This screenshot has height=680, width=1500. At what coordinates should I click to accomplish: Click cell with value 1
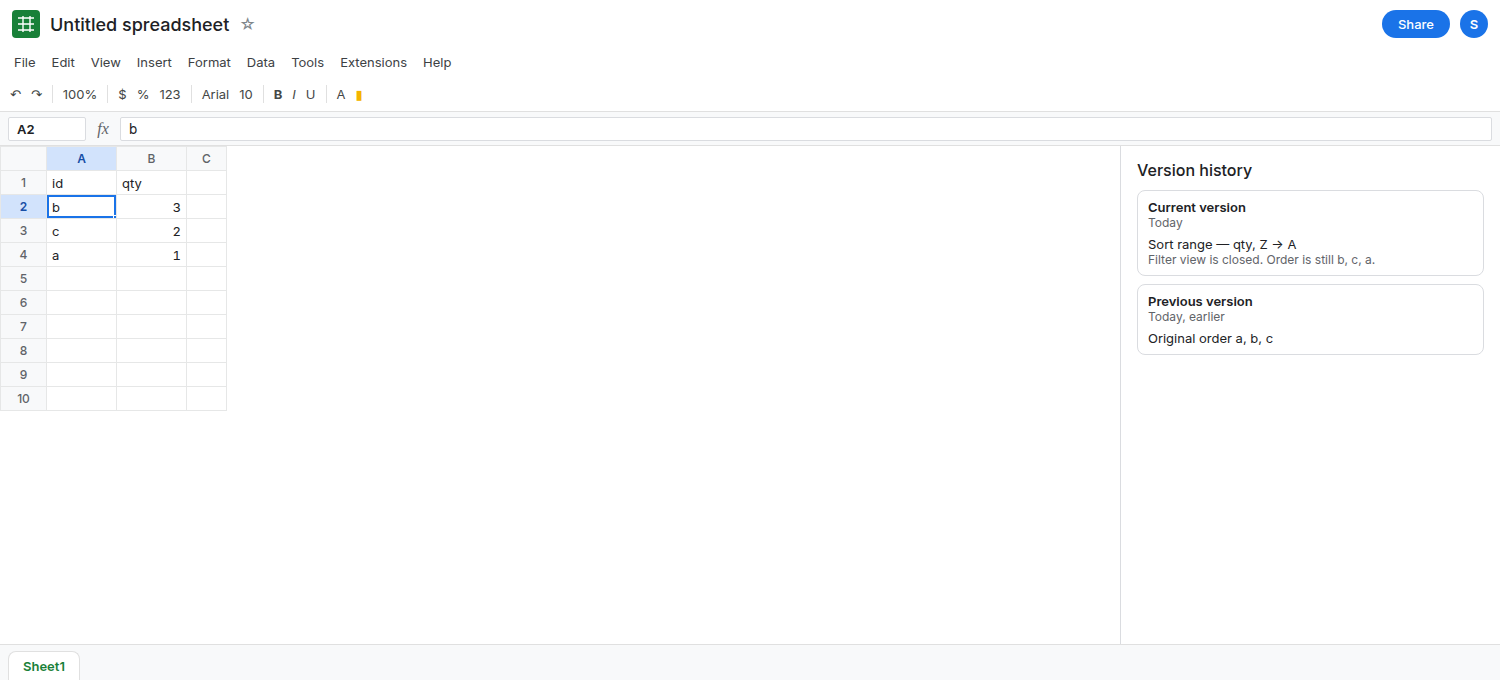click(x=151, y=255)
